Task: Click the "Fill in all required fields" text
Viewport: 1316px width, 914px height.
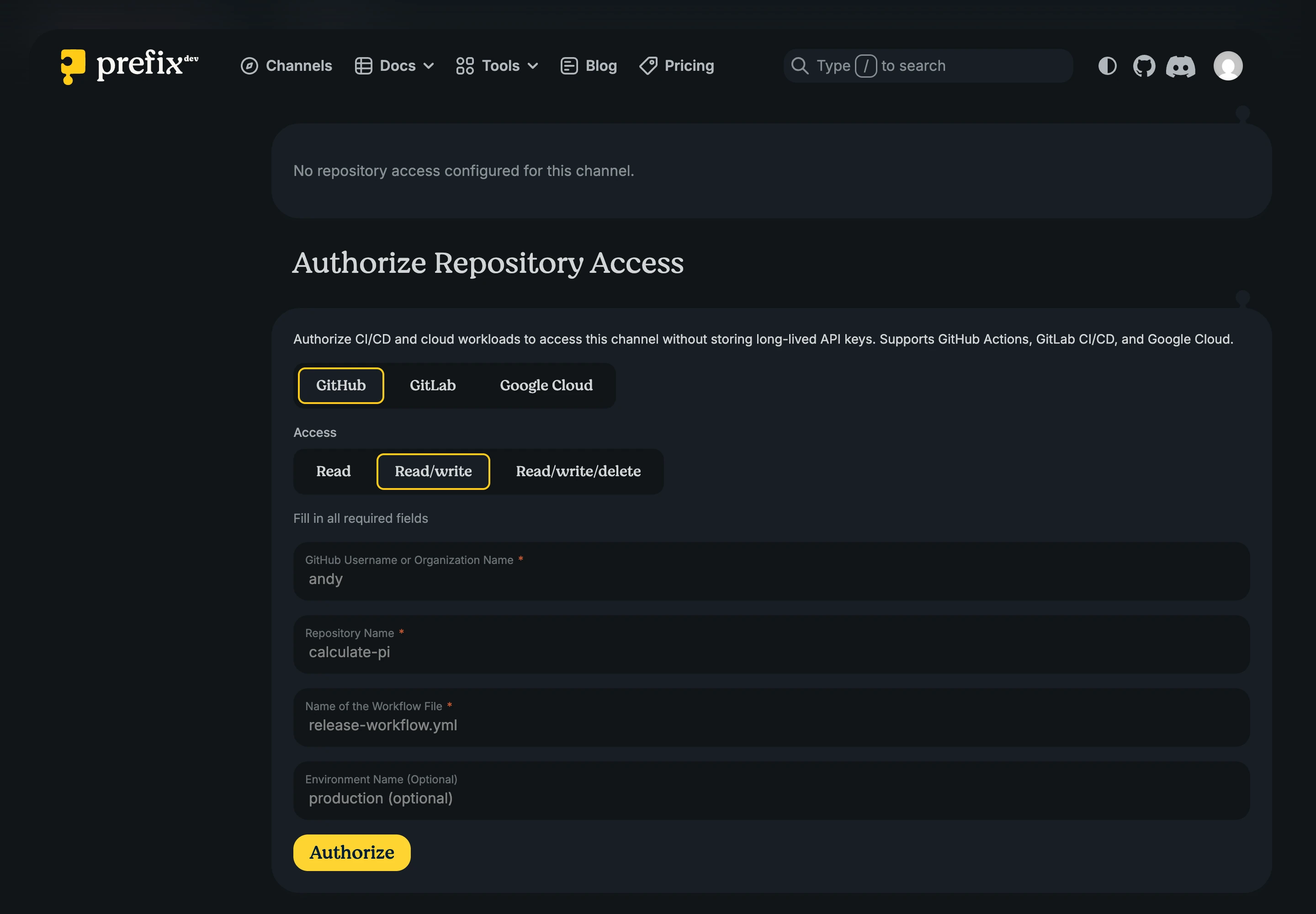Action: point(361,518)
